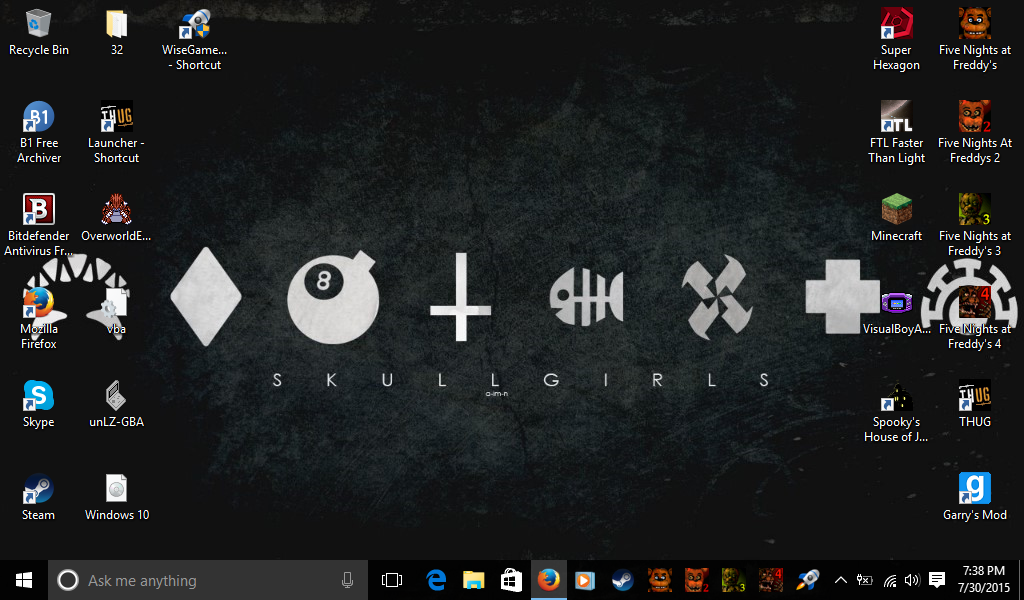Select the Super Hexagon desktop shortcut
Image resolution: width=1024 pixels, height=600 pixels.
coord(896,39)
